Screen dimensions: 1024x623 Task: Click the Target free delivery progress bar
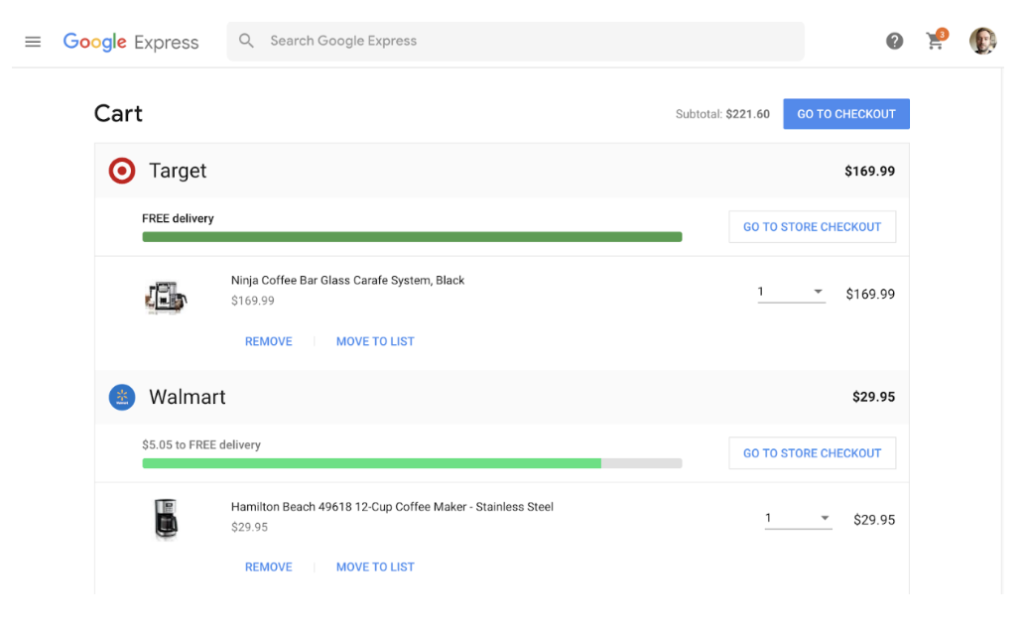412,237
